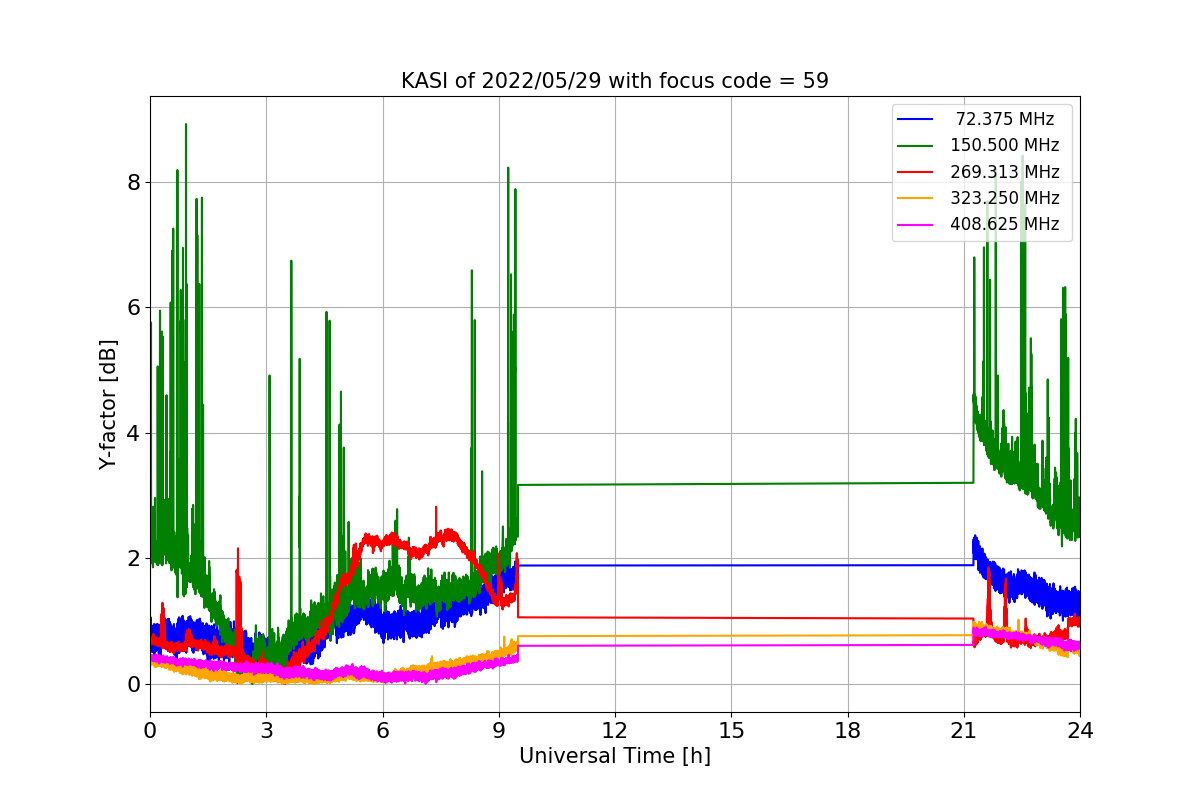Screen dimensions: 1200x800
Task: Click the blue legend line swatch
Action: (x=915, y=120)
